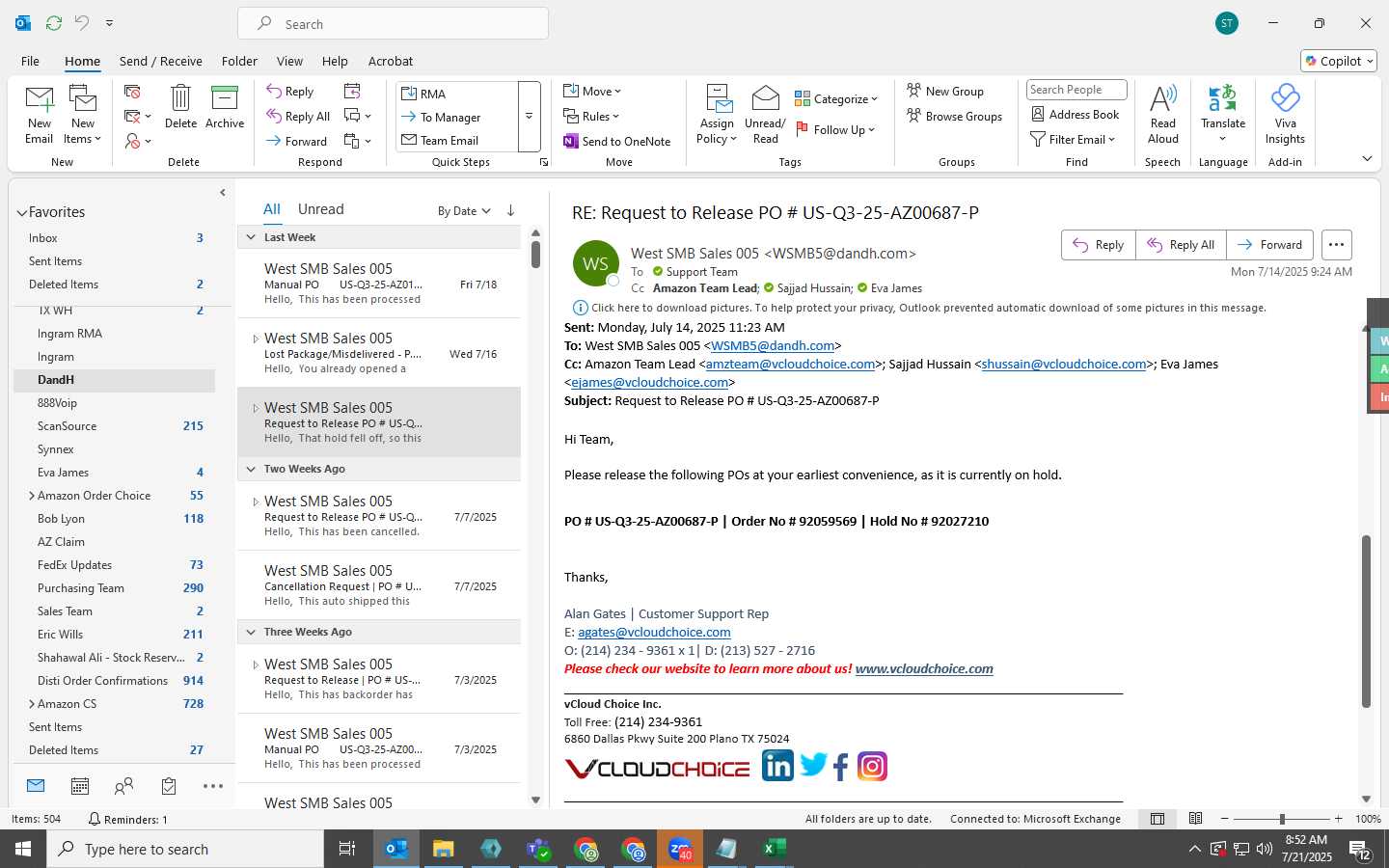This screenshot has height=868, width=1389.
Task: Click the Instagram icon in signature
Action: [x=872, y=767]
